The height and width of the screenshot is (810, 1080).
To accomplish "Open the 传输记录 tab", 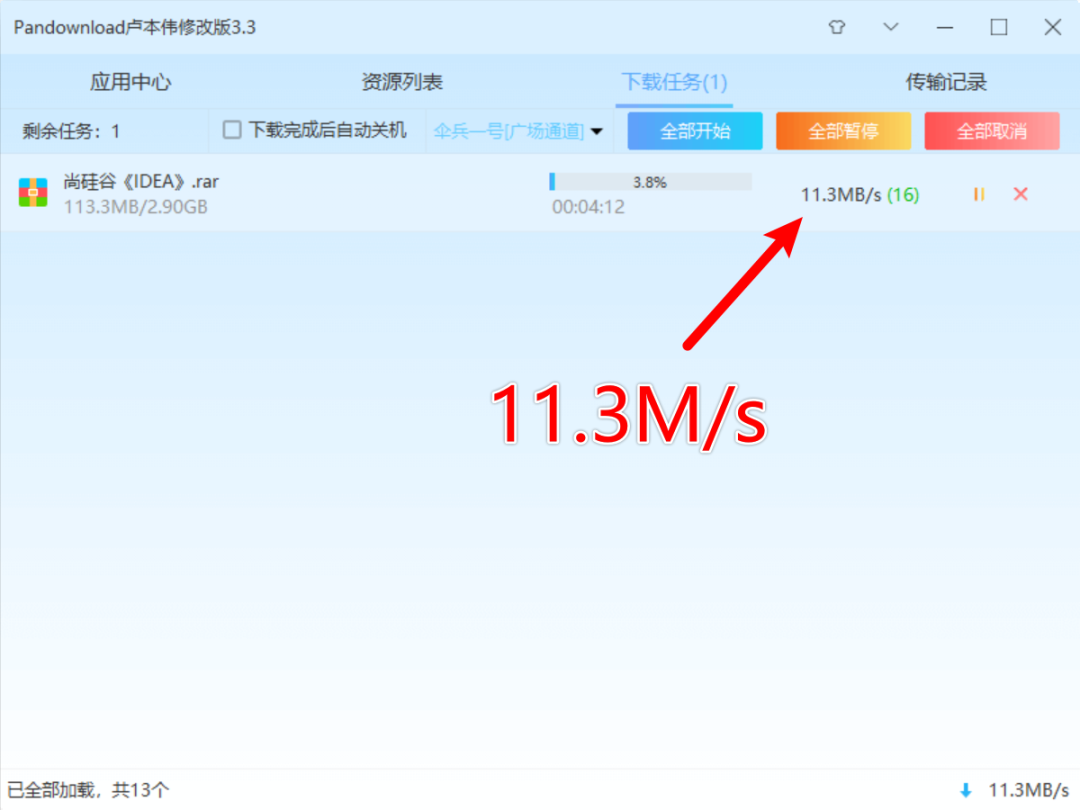I will (946, 82).
